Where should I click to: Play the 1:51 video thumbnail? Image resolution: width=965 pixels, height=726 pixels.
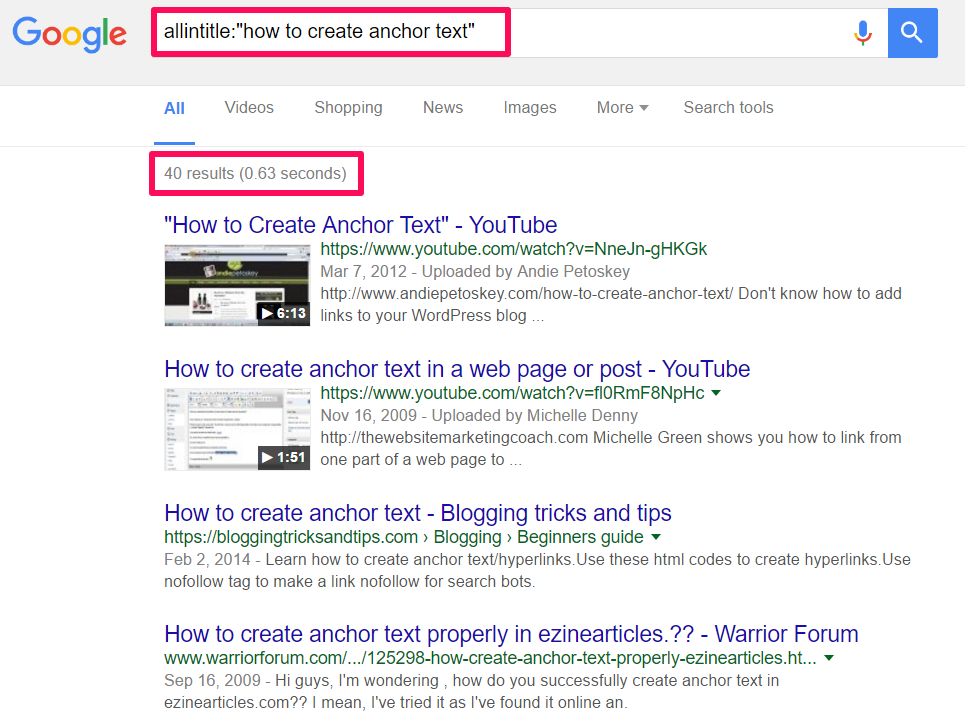[x=237, y=429]
